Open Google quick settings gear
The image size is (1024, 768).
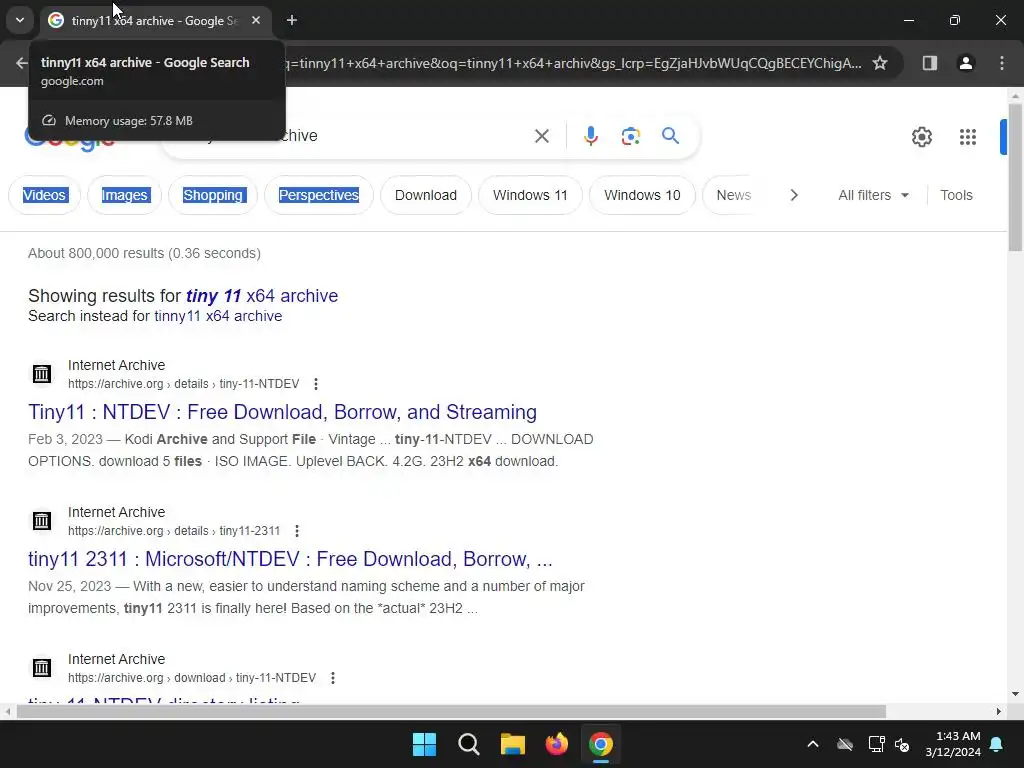pos(921,136)
